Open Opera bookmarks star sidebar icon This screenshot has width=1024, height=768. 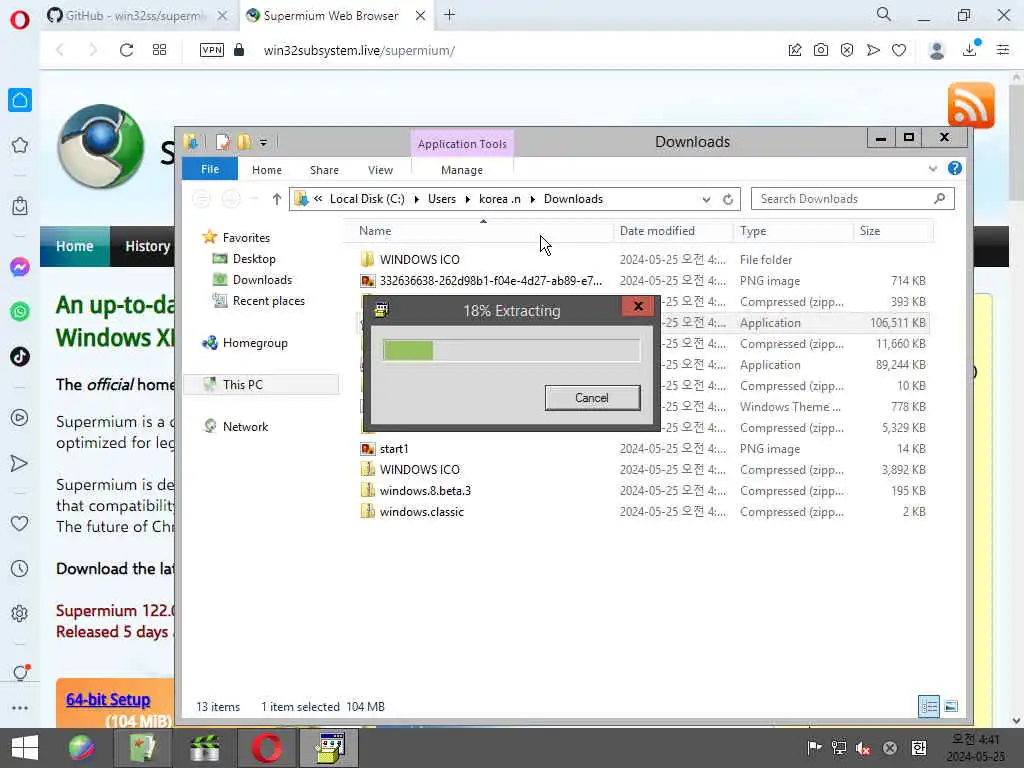20,145
